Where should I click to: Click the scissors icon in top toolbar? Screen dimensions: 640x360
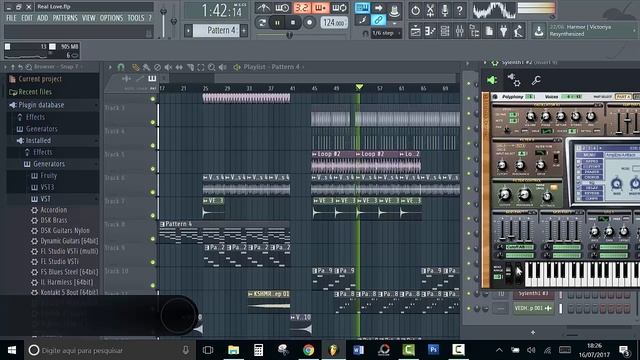(x=430, y=10)
